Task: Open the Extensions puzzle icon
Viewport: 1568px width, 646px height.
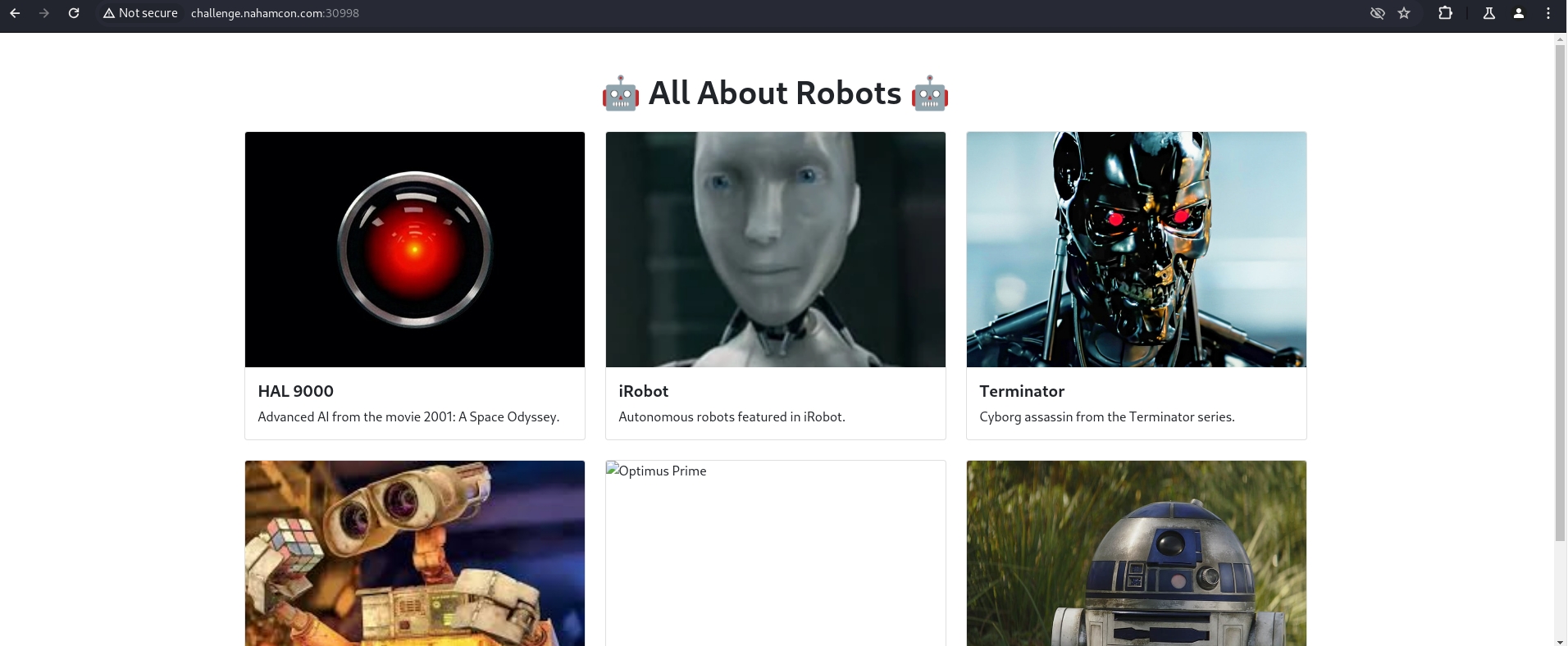Action: [x=1445, y=13]
